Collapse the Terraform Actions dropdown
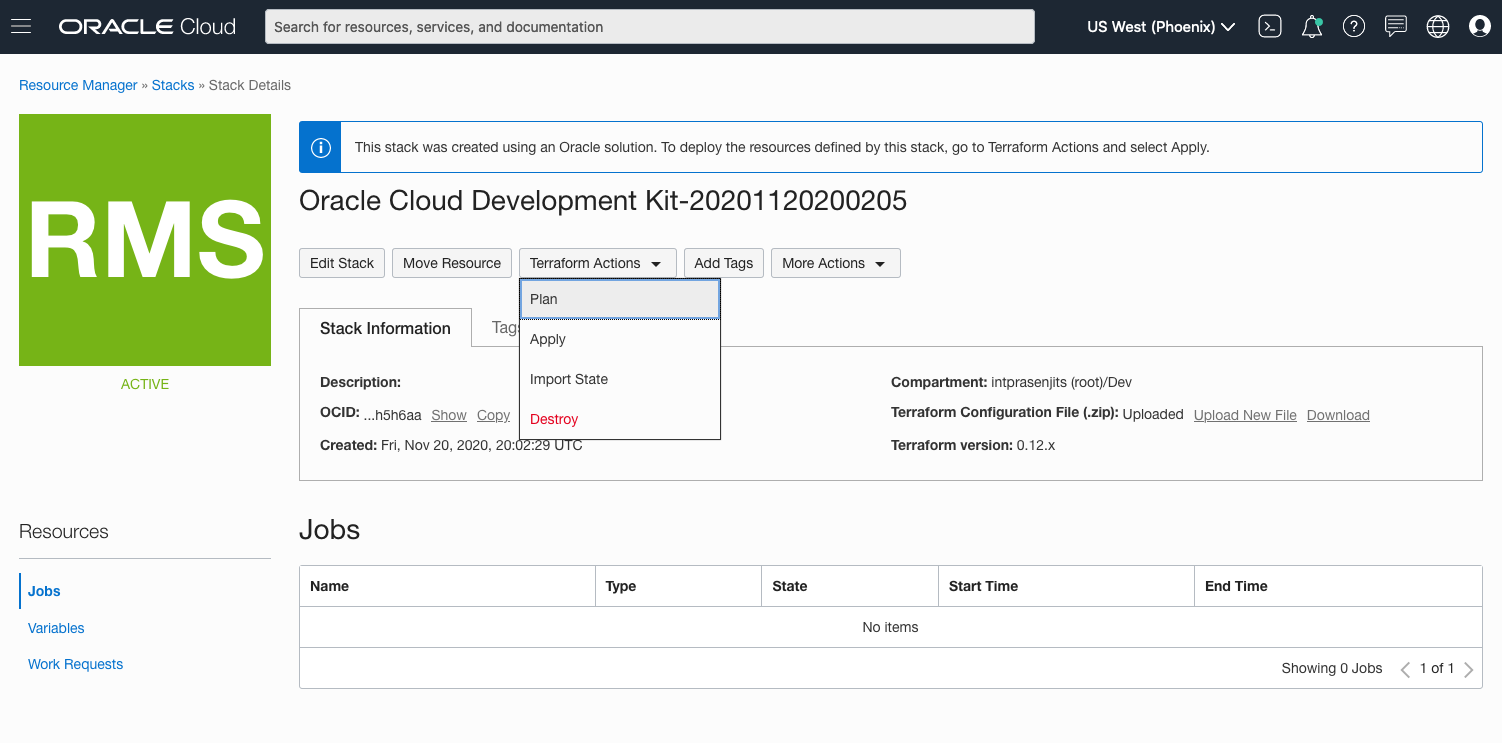Image resolution: width=1502 pixels, height=743 pixels. (x=597, y=263)
